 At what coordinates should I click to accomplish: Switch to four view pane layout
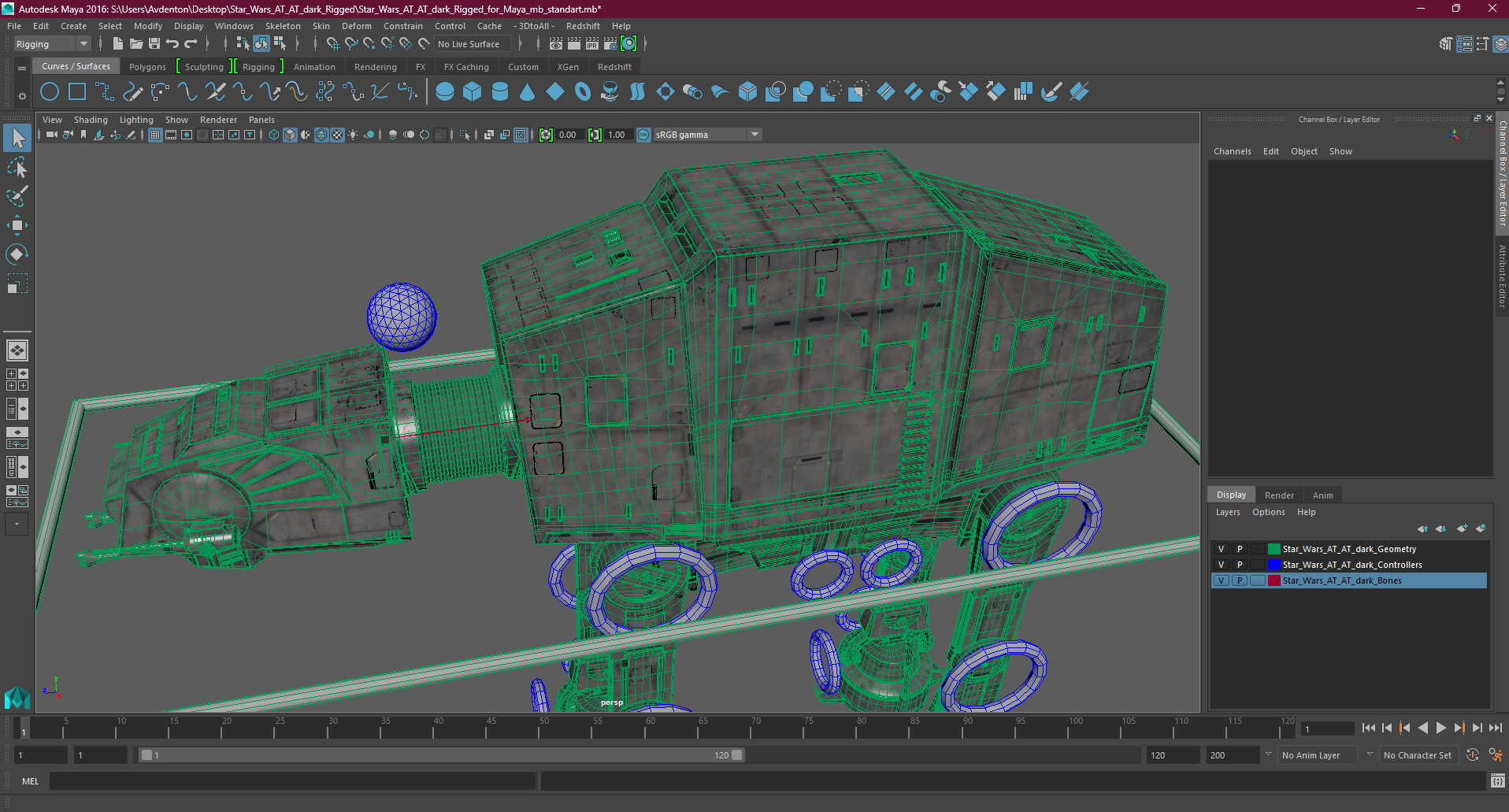17,380
